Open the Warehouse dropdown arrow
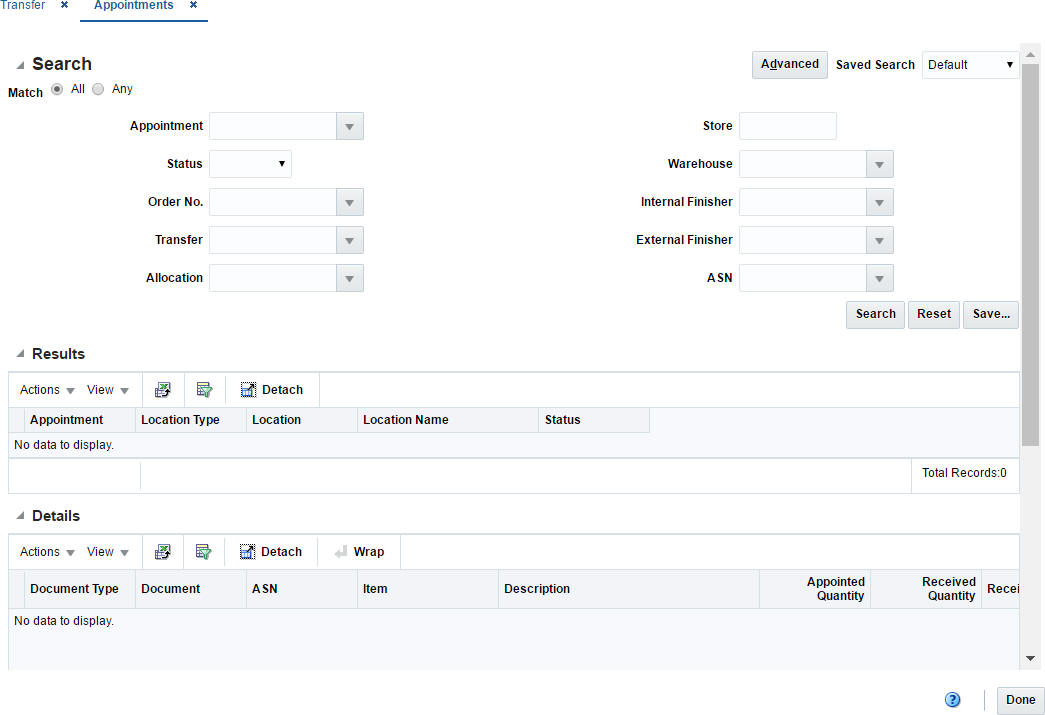1045x715 pixels. tap(879, 165)
